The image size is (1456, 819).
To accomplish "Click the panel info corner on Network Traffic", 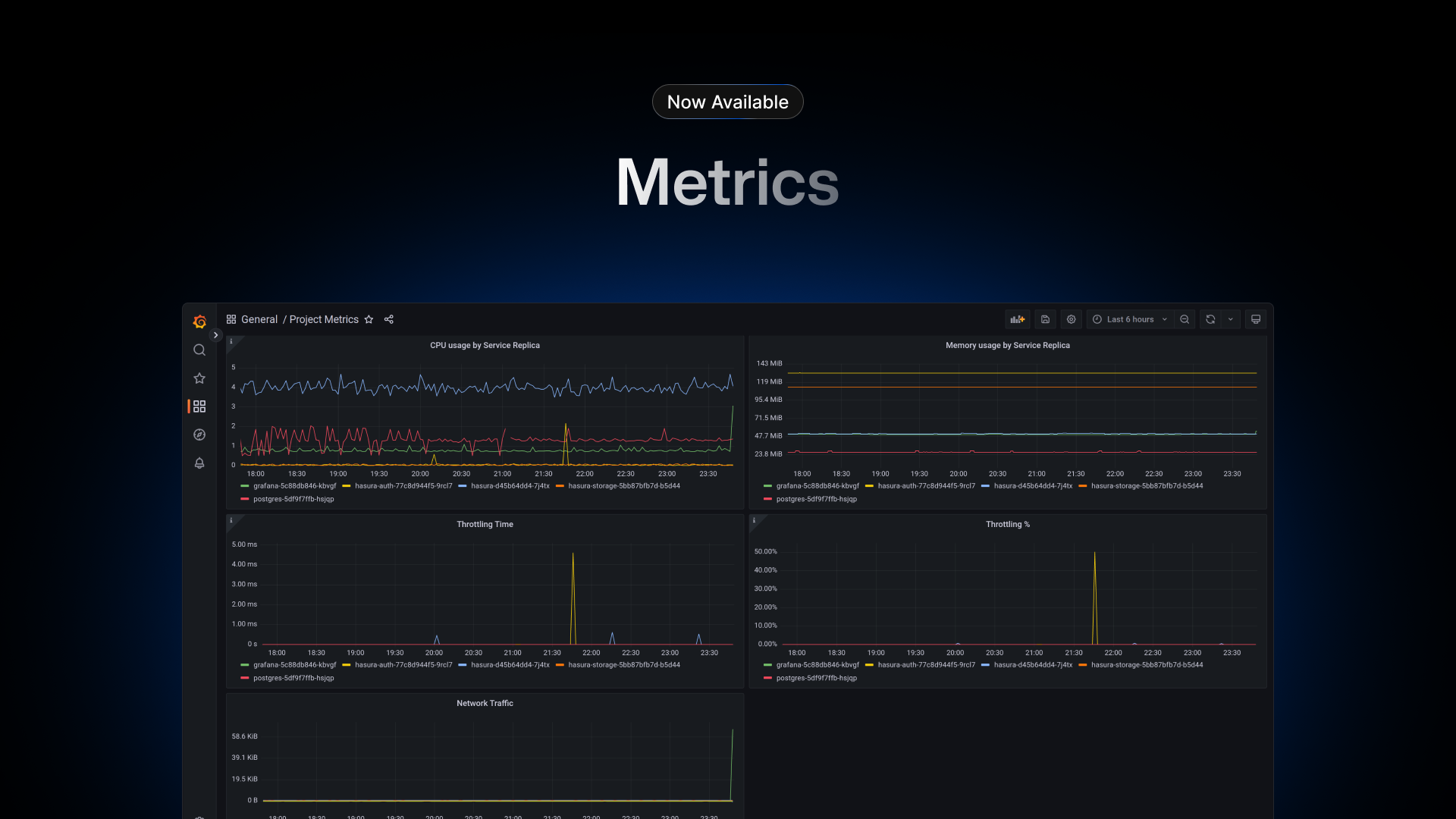I will [232, 701].
